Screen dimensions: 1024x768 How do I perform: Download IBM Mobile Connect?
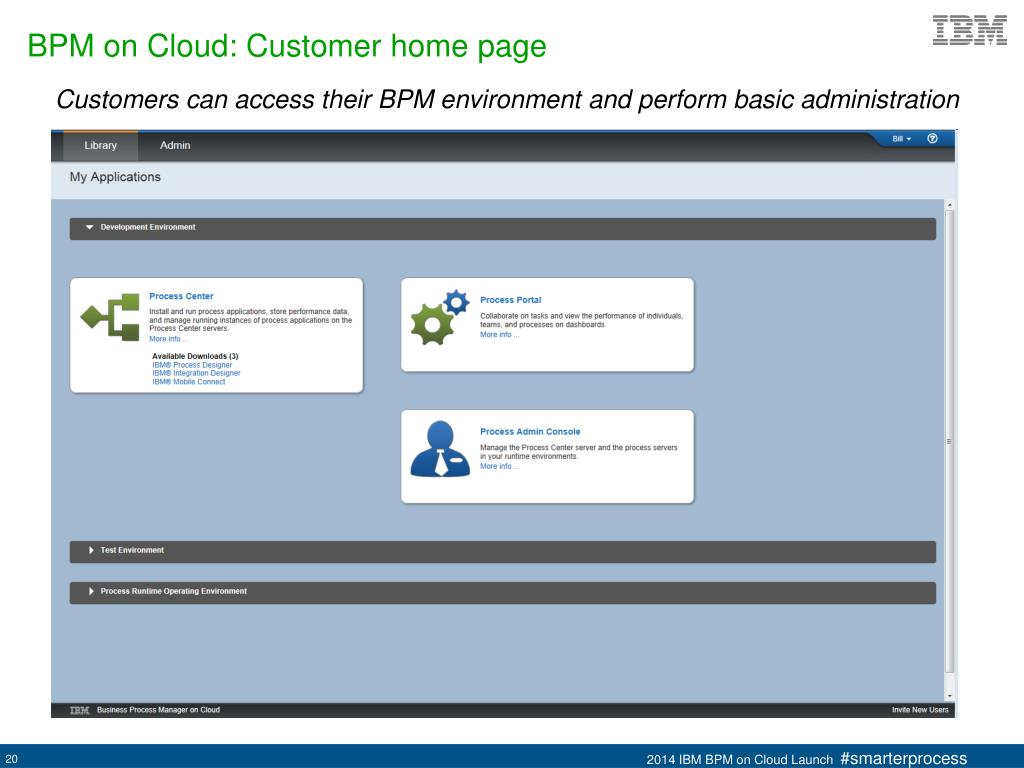click(189, 382)
